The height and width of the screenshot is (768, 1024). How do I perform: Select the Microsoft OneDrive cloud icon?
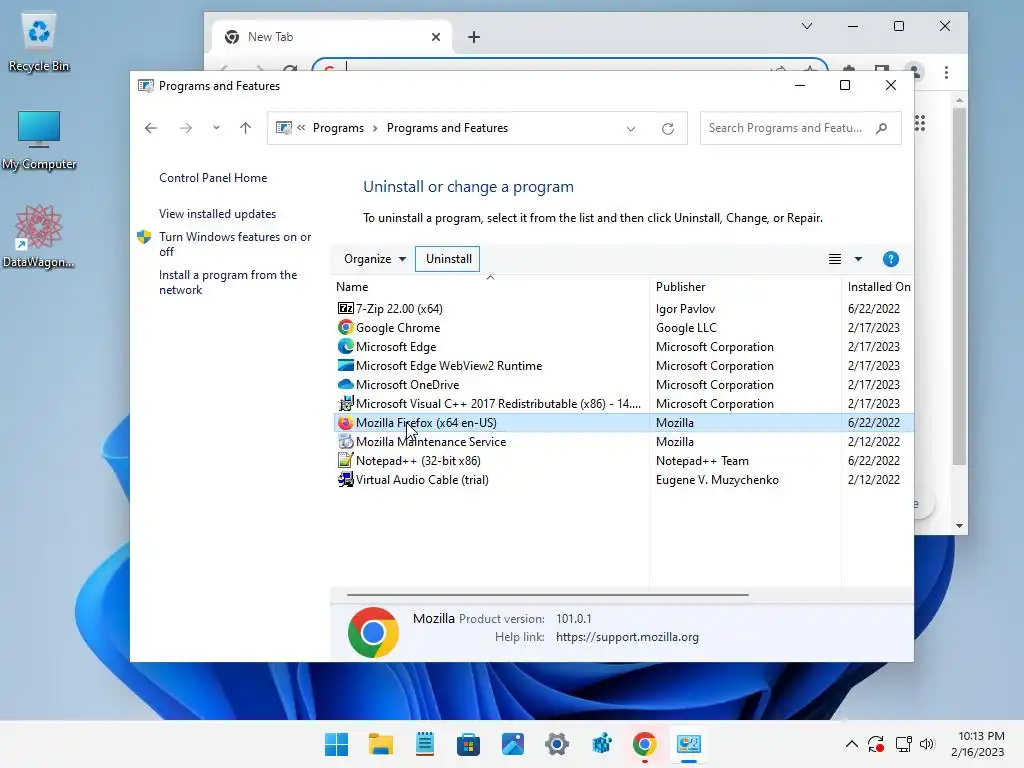345,384
